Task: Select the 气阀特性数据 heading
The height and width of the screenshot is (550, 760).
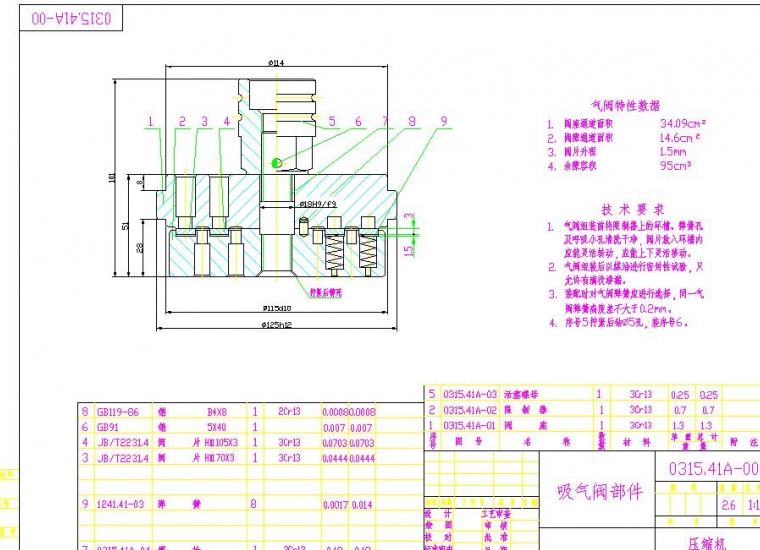Action: [x=626, y=104]
